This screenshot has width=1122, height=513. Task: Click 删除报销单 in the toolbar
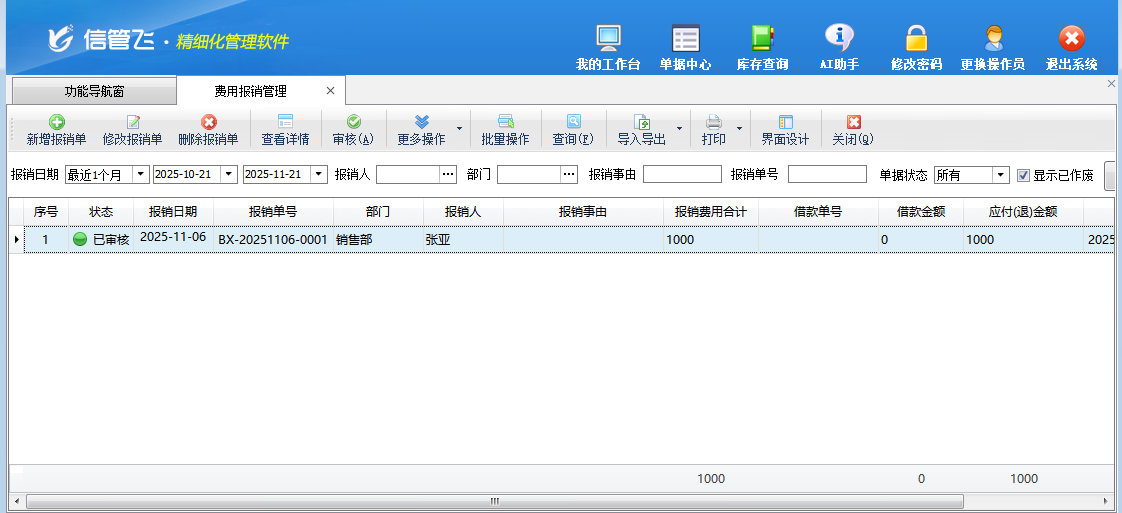click(x=208, y=130)
